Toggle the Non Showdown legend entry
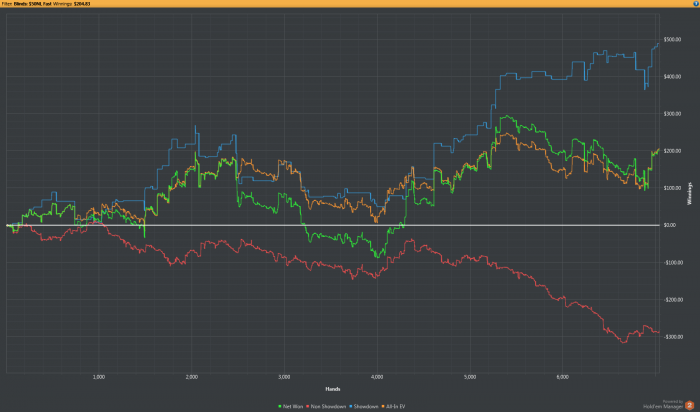The width and height of the screenshot is (700, 412). (326, 407)
